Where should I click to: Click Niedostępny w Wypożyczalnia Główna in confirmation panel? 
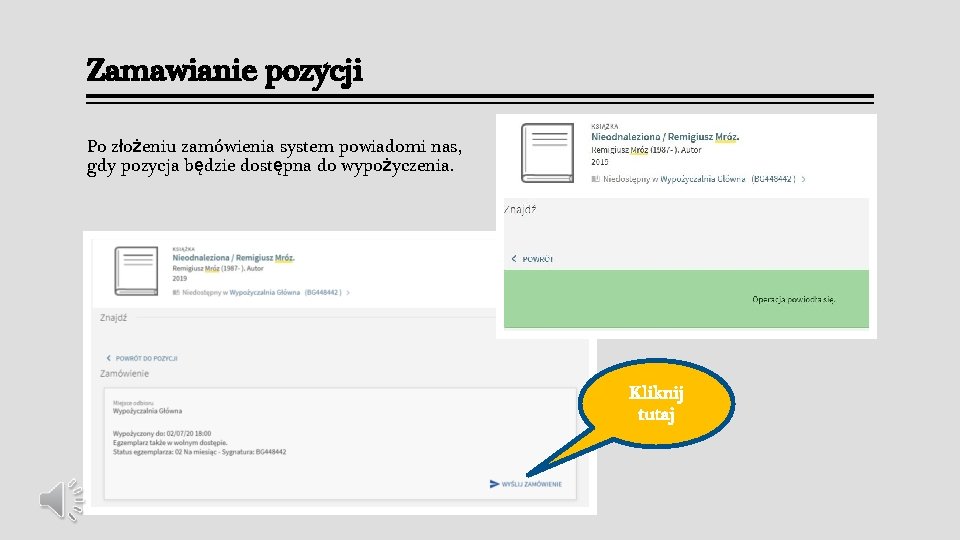[x=674, y=179]
